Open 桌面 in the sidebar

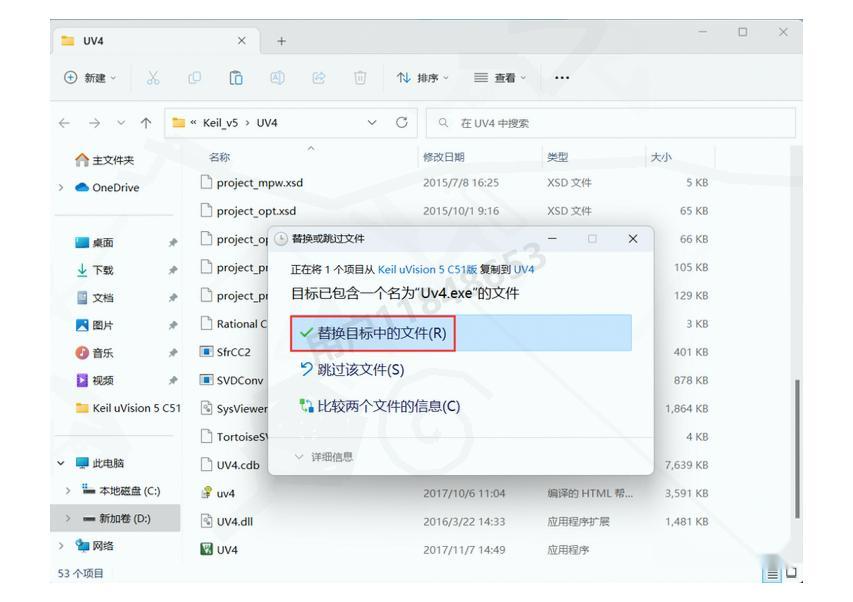95,243
